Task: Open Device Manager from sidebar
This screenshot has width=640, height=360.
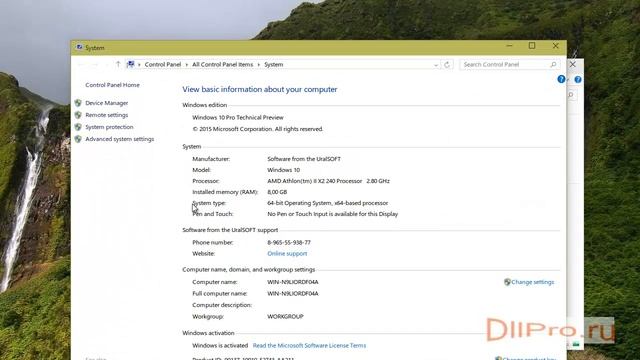Action: (x=107, y=103)
